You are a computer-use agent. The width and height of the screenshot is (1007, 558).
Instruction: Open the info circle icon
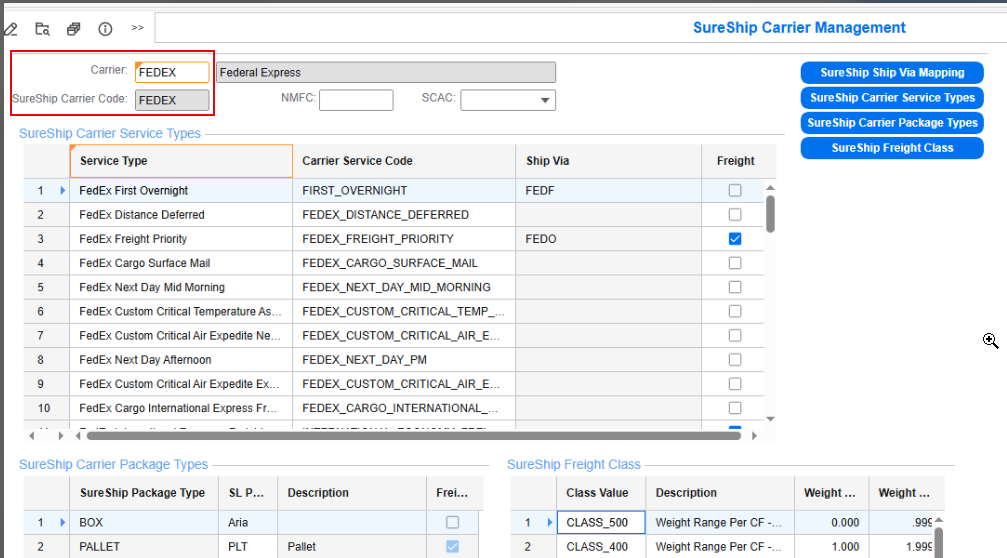[x=105, y=28]
